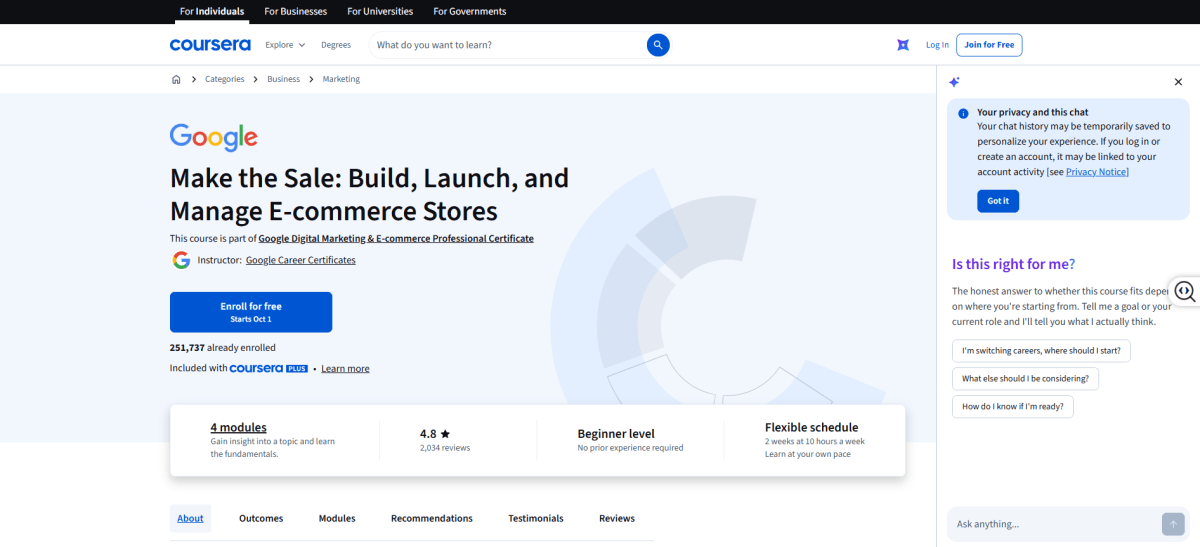1200x547 pixels.
Task: Choose 'How do I know if I'm ready?' suggestion
Action: (1013, 407)
